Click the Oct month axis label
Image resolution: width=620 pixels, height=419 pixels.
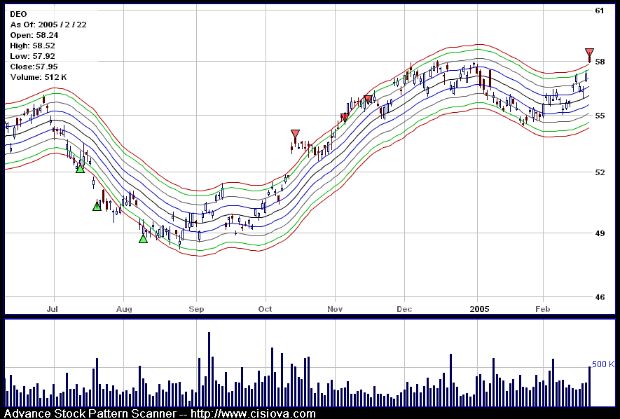pos(265,309)
